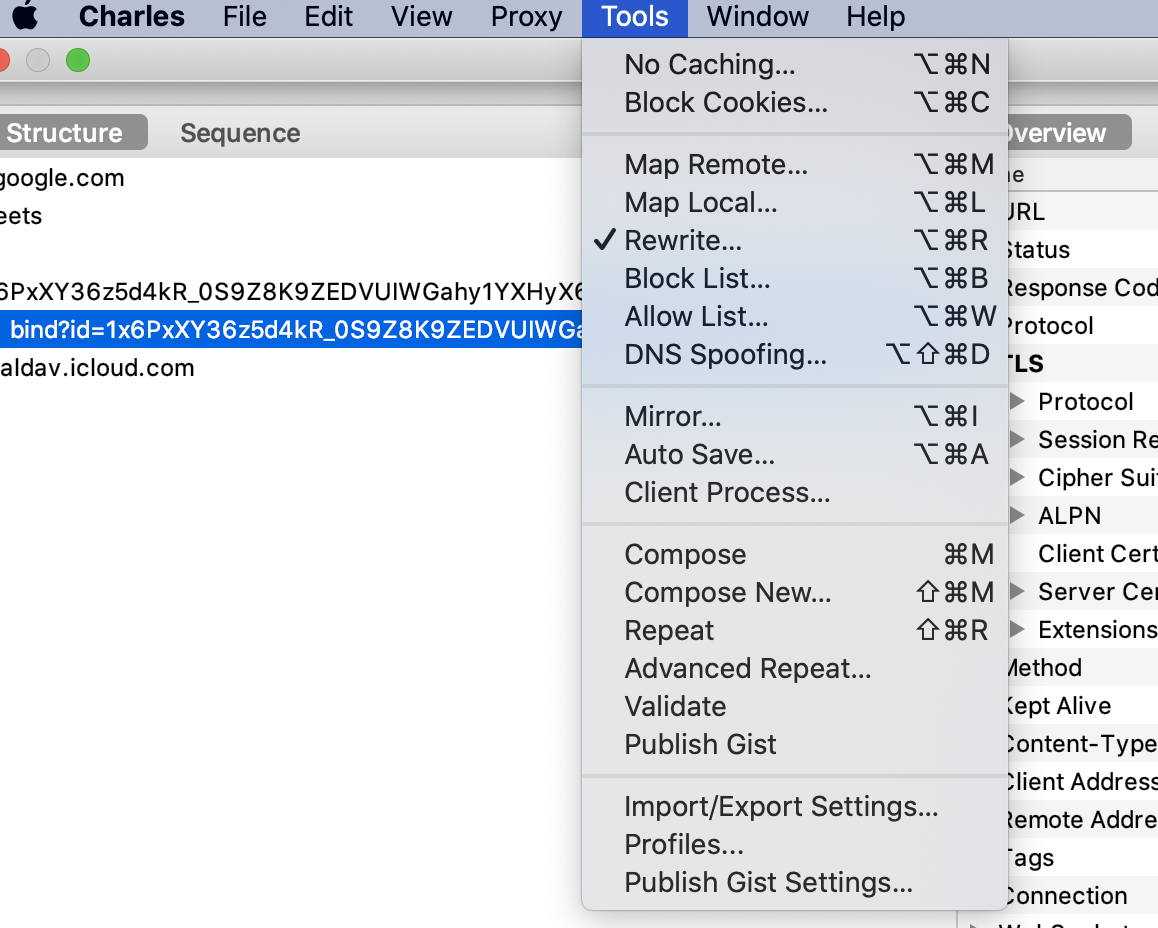Image resolution: width=1158 pixels, height=928 pixels.
Task: Toggle the checked Rewrite menu item
Action: tap(683, 241)
